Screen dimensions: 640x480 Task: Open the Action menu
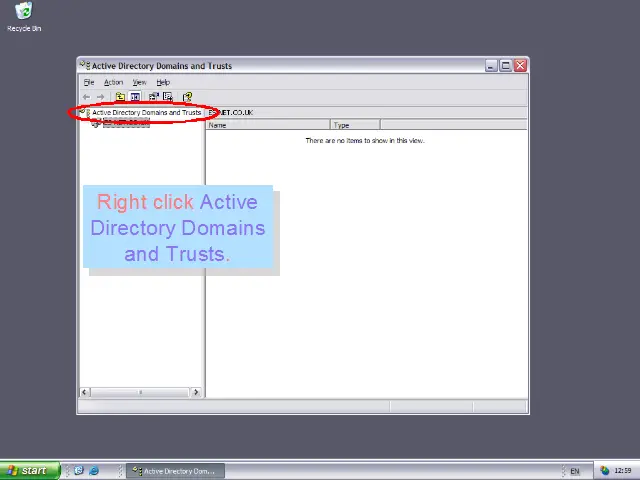point(113,82)
